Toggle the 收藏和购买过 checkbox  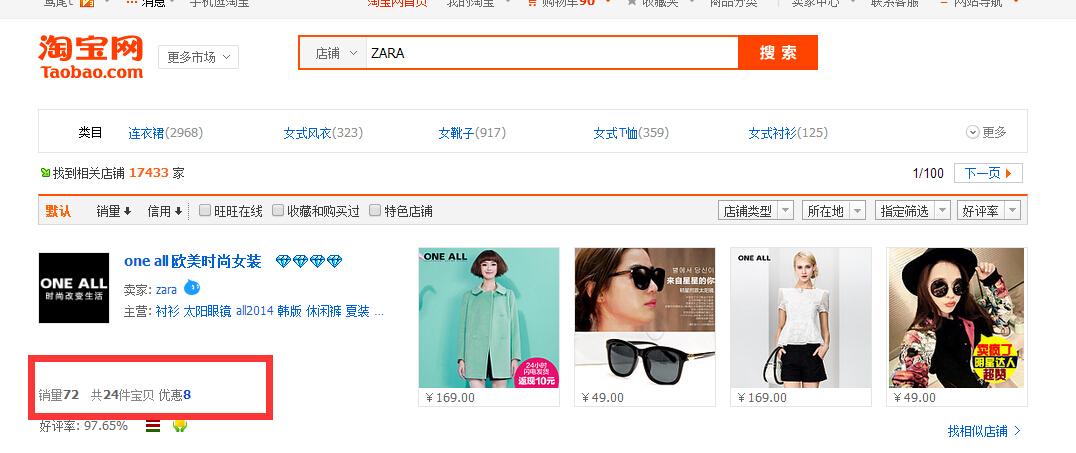tap(278, 210)
